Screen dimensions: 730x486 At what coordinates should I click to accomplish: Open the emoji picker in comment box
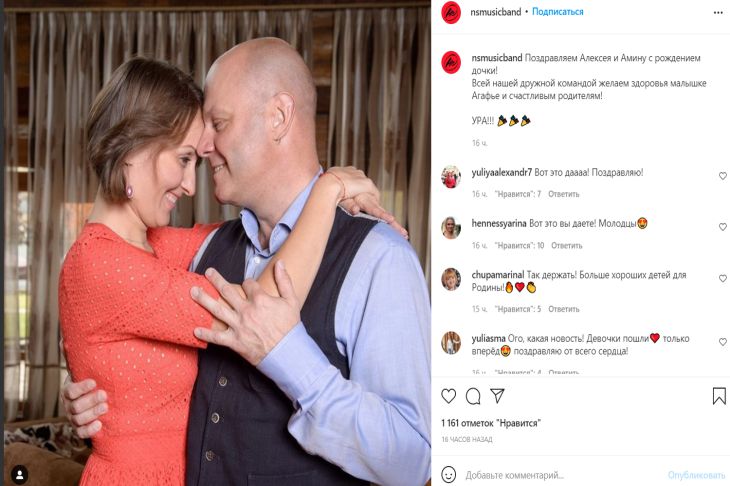[x=450, y=474]
